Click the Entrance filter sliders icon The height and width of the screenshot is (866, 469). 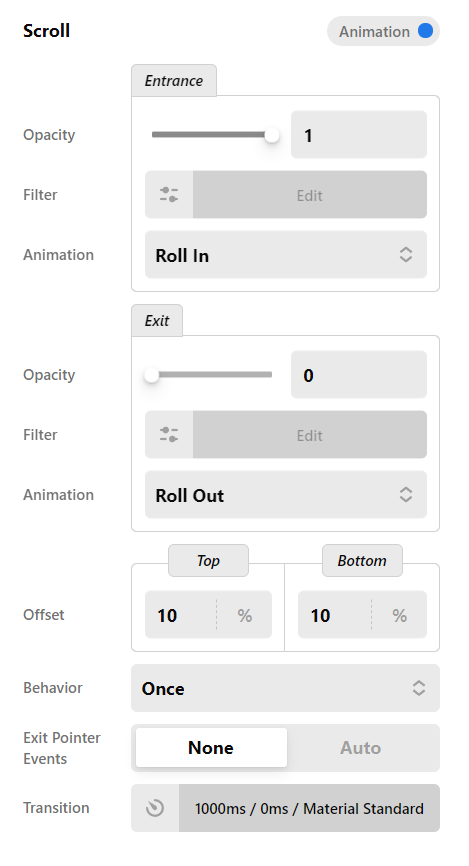click(x=169, y=194)
